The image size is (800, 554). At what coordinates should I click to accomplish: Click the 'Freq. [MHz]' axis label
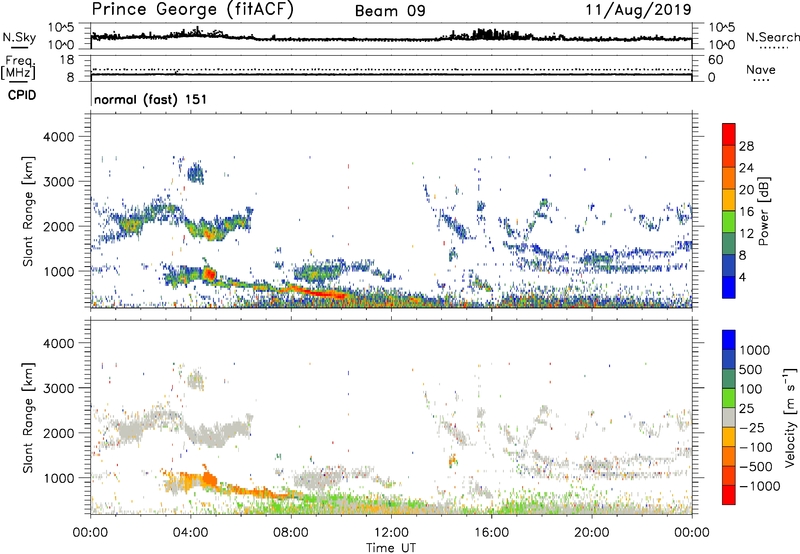(x=18, y=68)
